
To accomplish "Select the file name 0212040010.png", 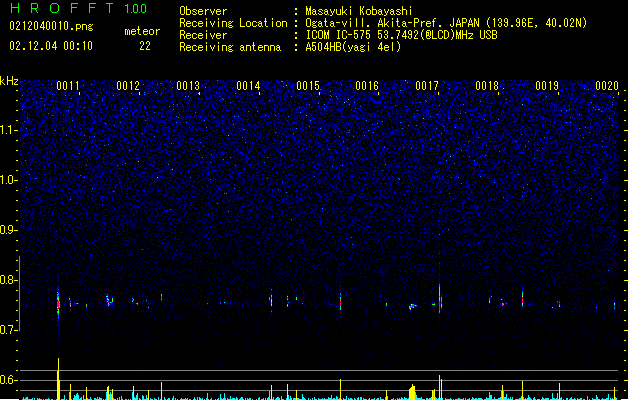I will [x=51, y=26].
